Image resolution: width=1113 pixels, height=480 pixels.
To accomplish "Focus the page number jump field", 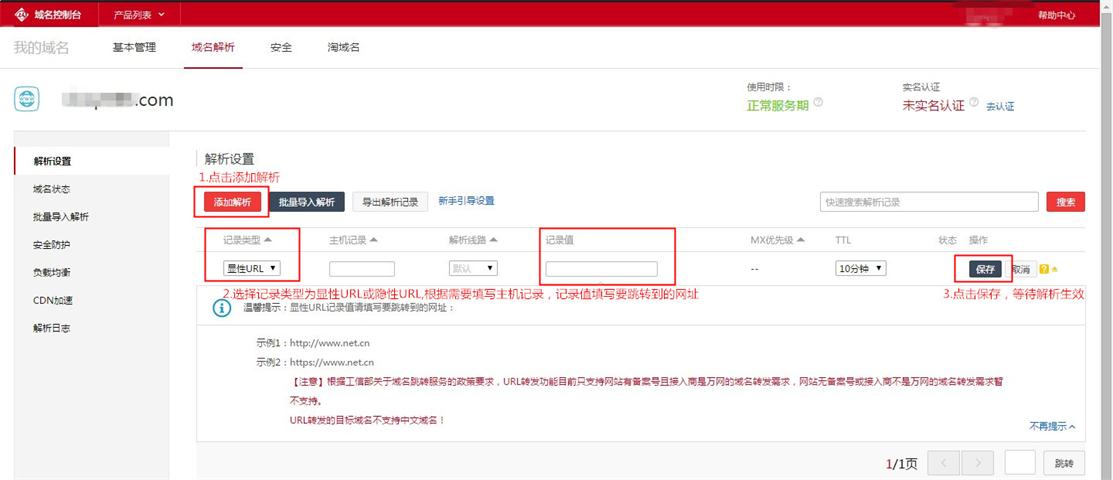I will 1020,463.
